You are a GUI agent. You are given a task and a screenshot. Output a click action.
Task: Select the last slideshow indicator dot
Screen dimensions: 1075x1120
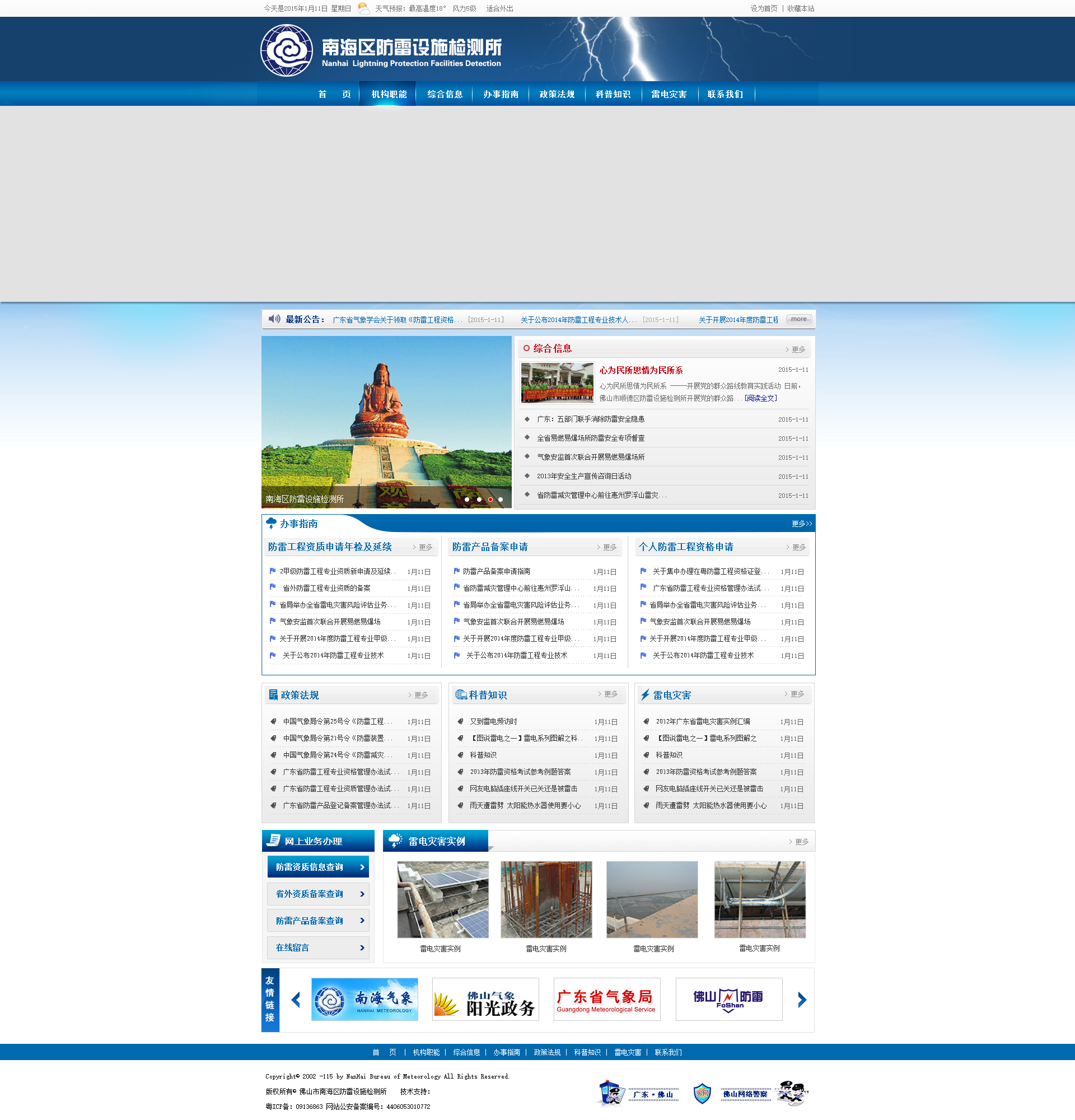pos(501,500)
